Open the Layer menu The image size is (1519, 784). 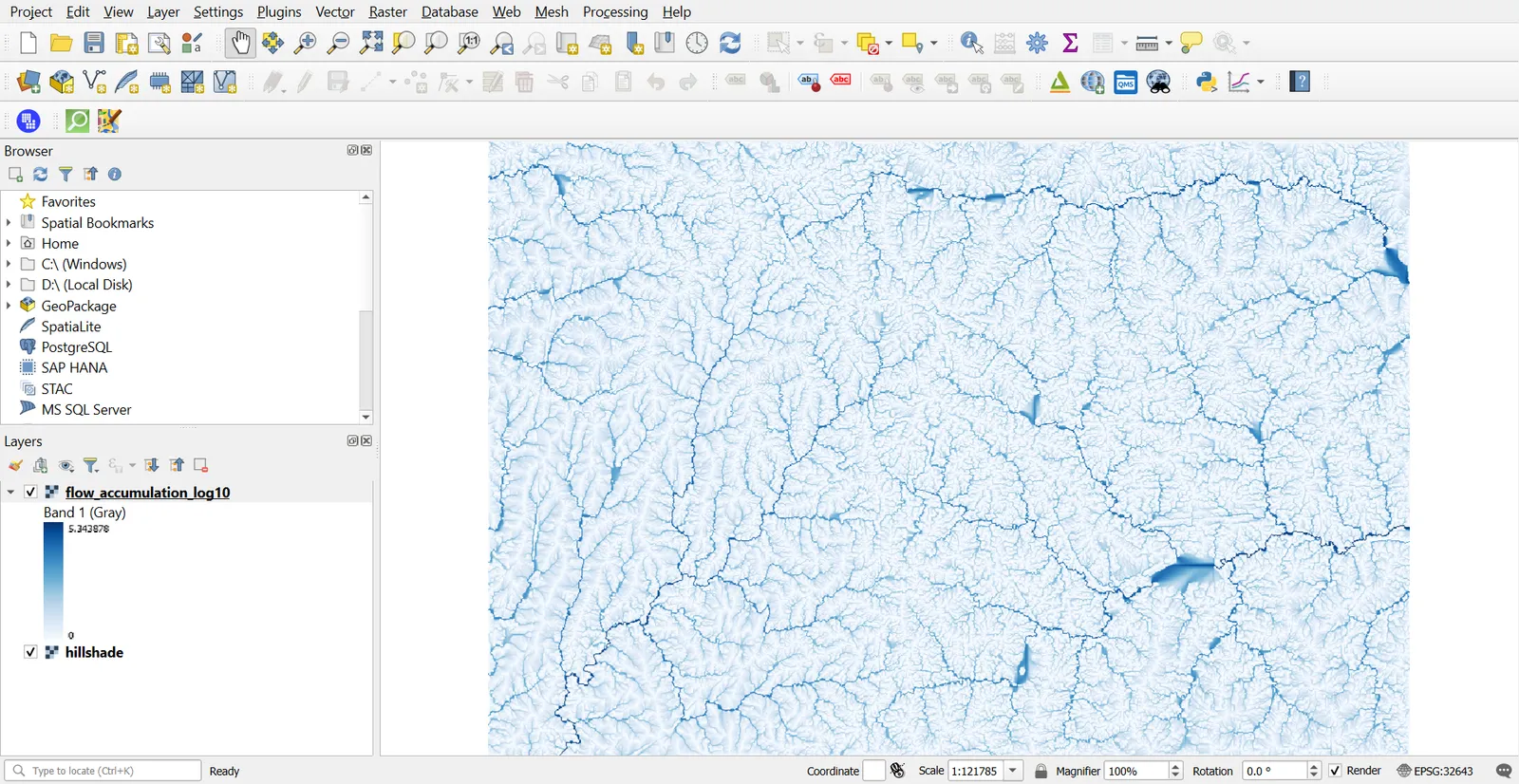tap(163, 11)
